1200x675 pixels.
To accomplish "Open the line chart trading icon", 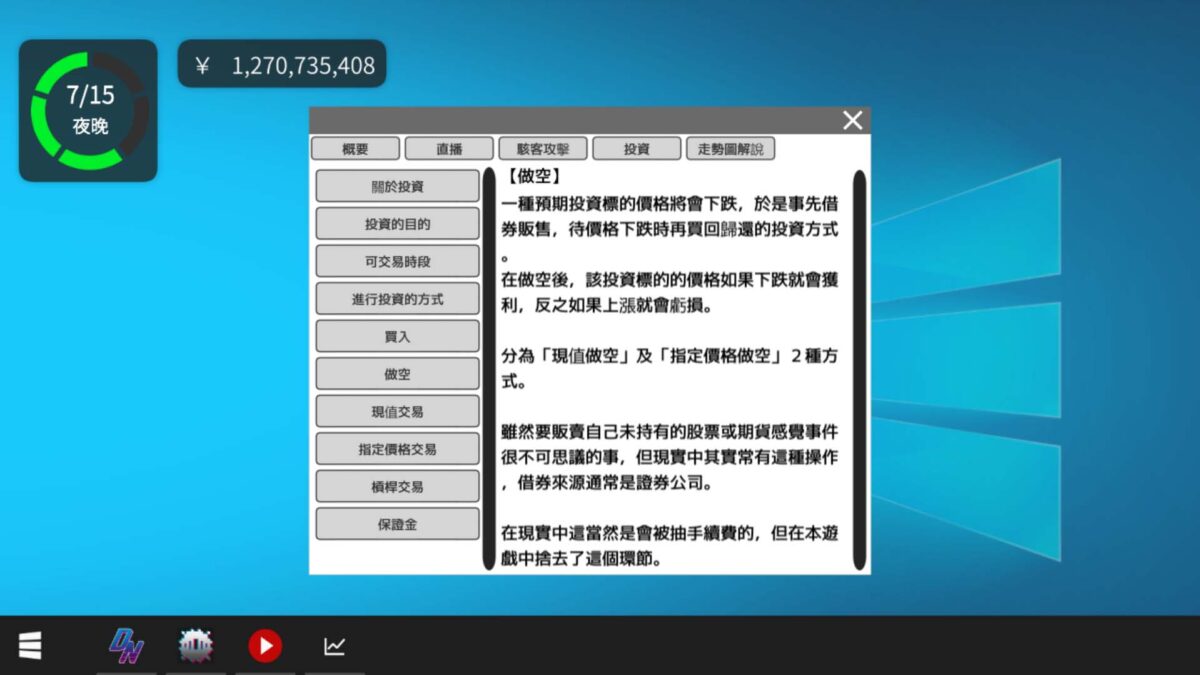I will pos(334,647).
